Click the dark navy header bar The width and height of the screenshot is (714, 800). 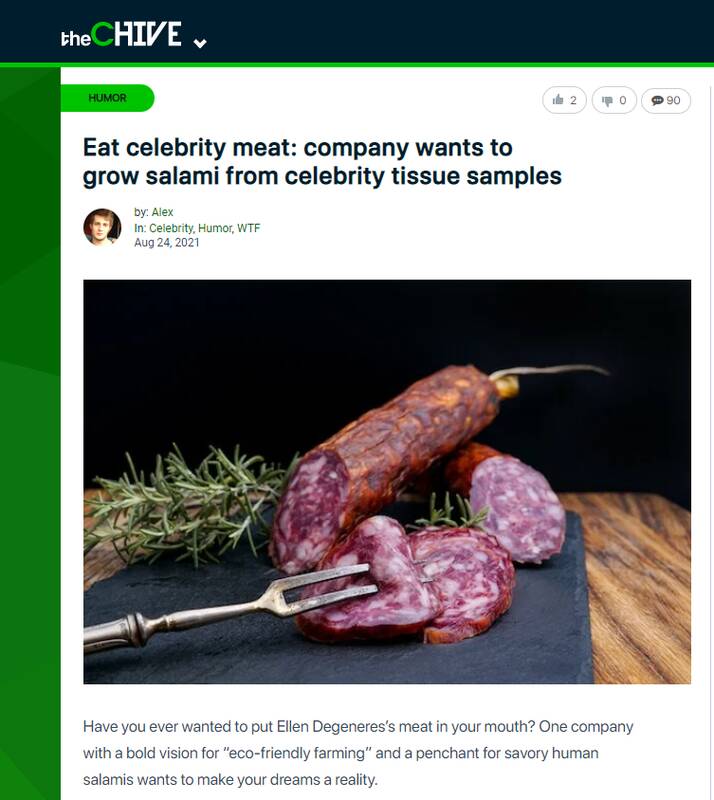coord(450,30)
